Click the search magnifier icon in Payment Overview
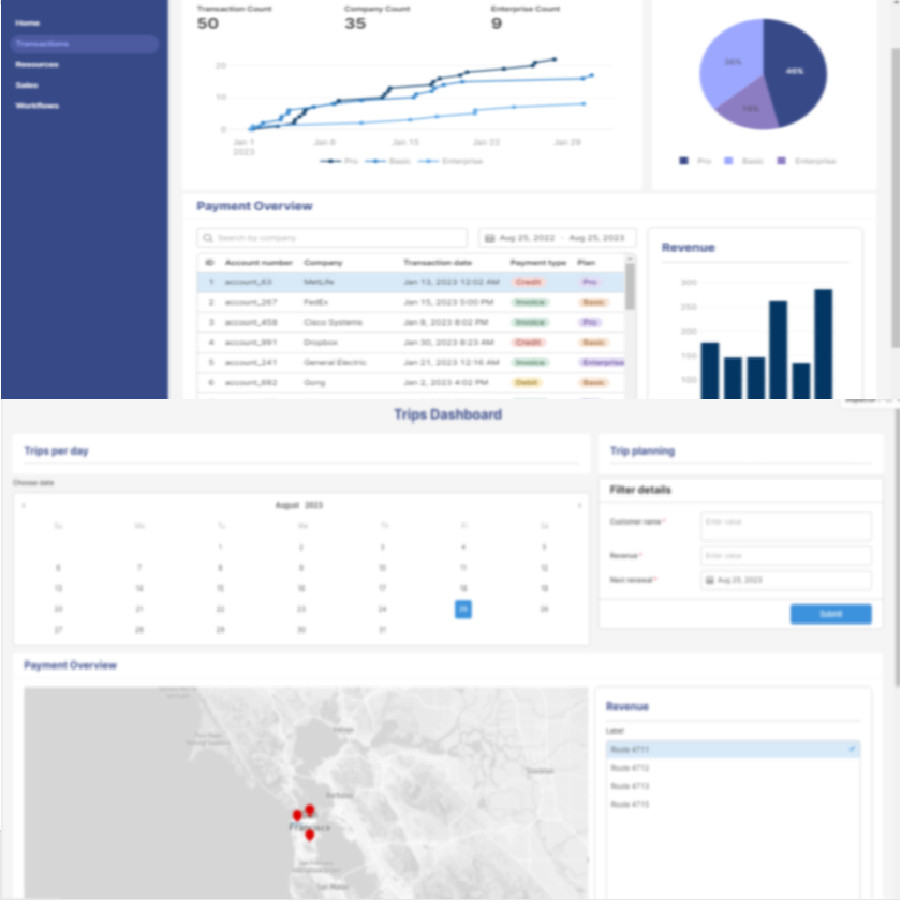Screen dimensions: 900x900 207,237
